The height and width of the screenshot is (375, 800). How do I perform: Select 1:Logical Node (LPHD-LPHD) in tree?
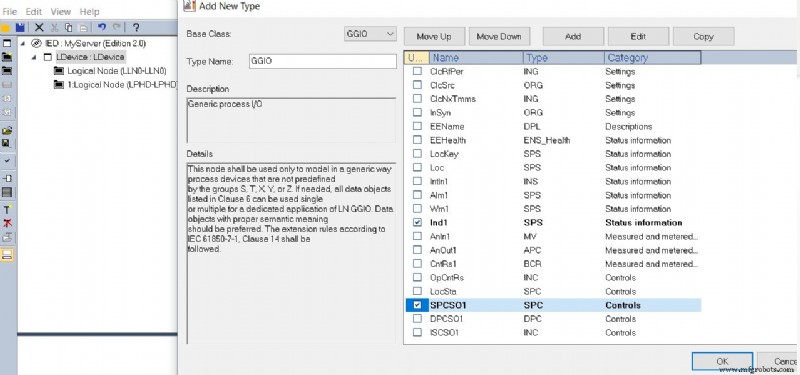point(122,85)
